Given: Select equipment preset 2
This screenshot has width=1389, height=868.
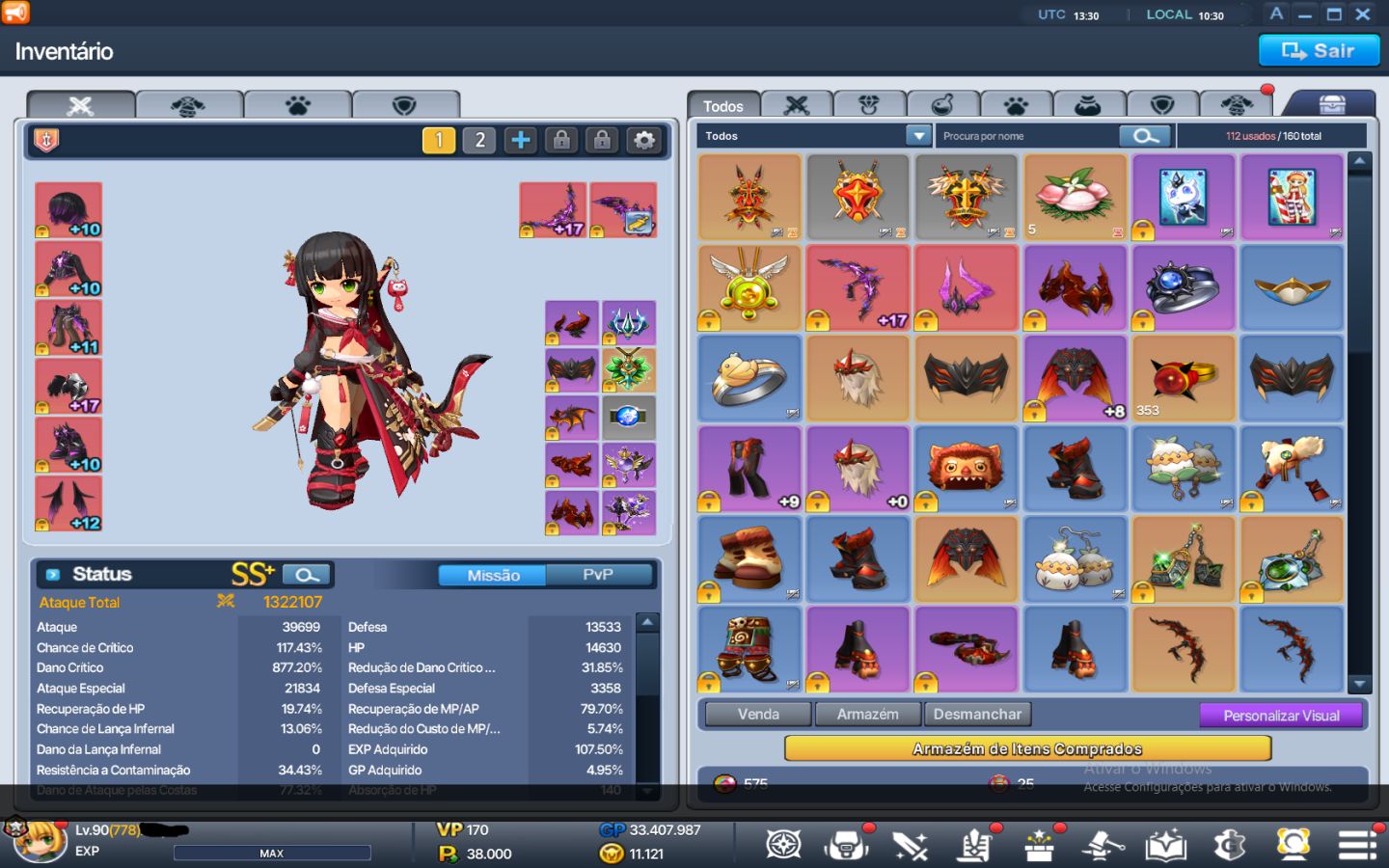Looking at the screenshot, I should pyautogui.click(x=479, y=141).
